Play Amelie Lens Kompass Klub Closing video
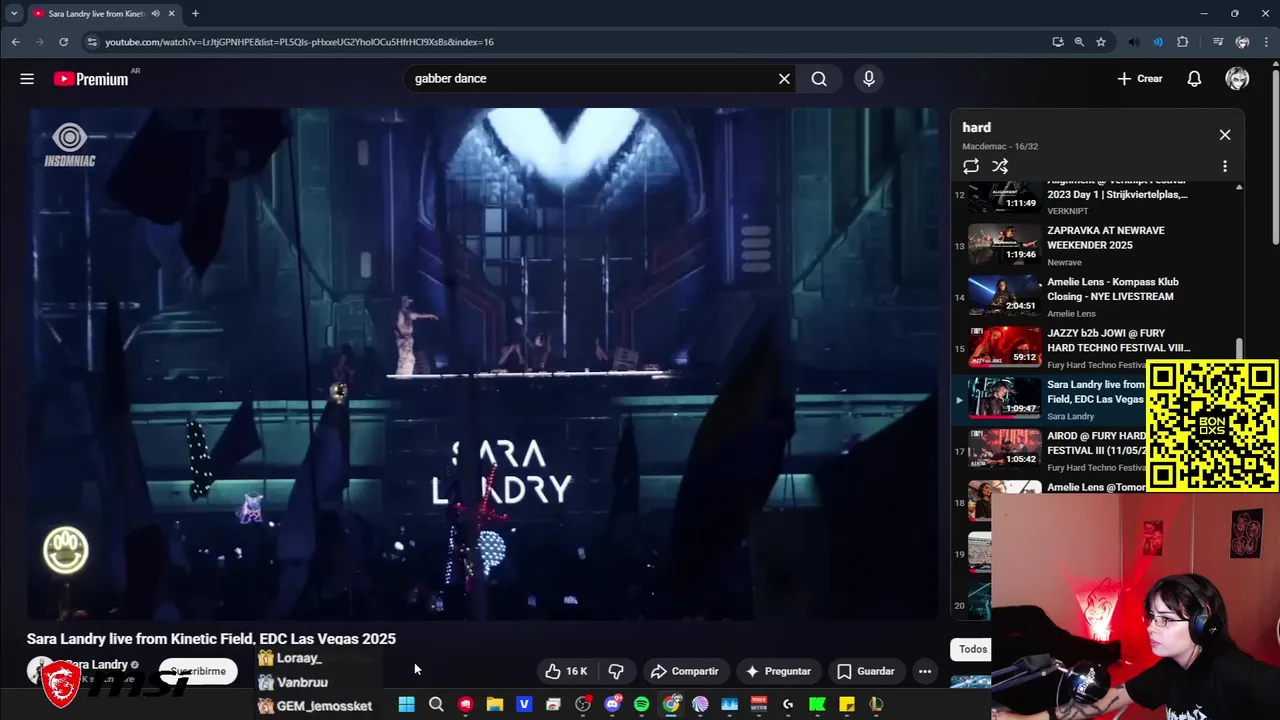1280x720 pixels. pyautogui.click(x=1095, y=297)
